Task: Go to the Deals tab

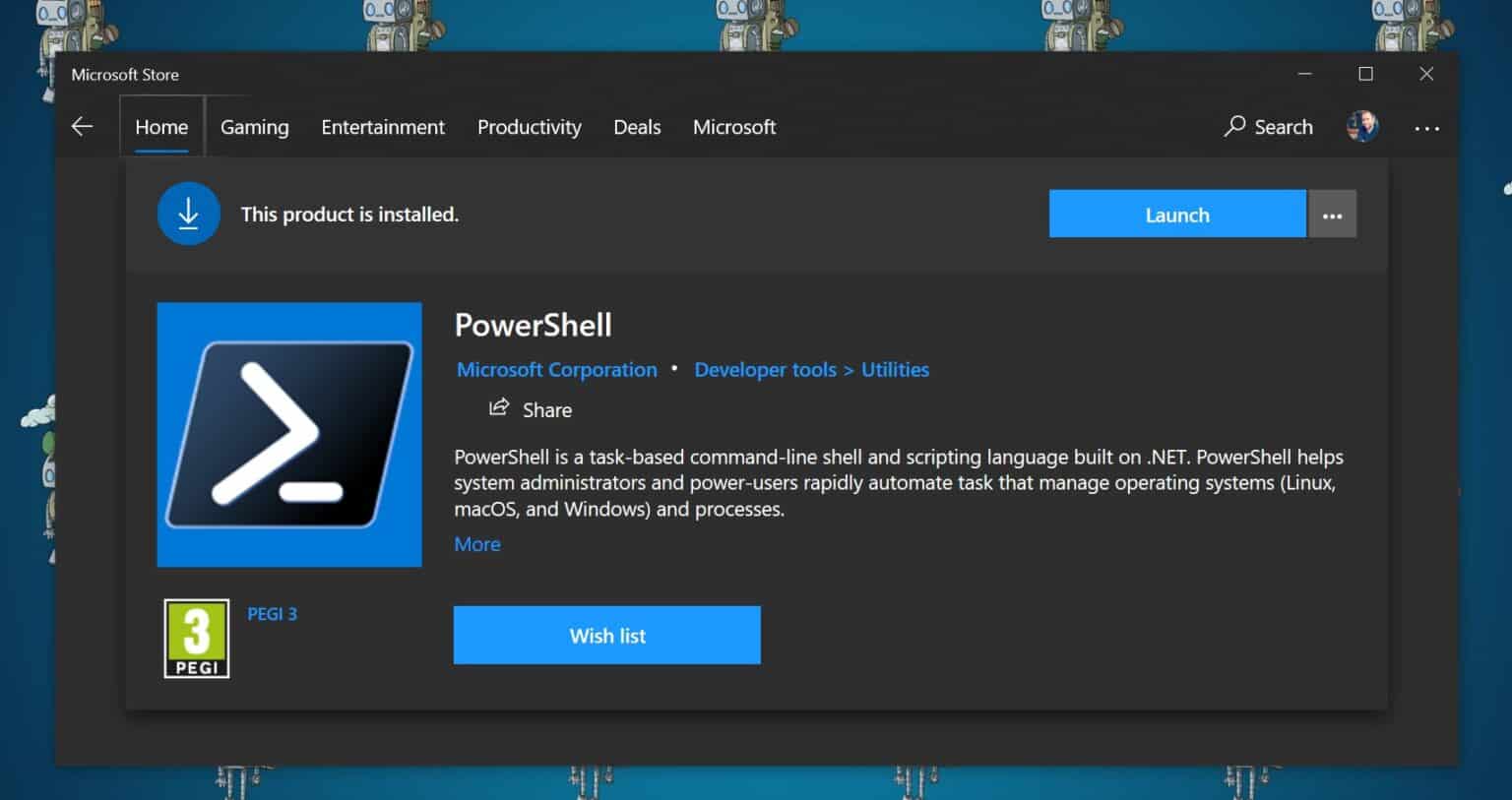Action: point(637,127)
